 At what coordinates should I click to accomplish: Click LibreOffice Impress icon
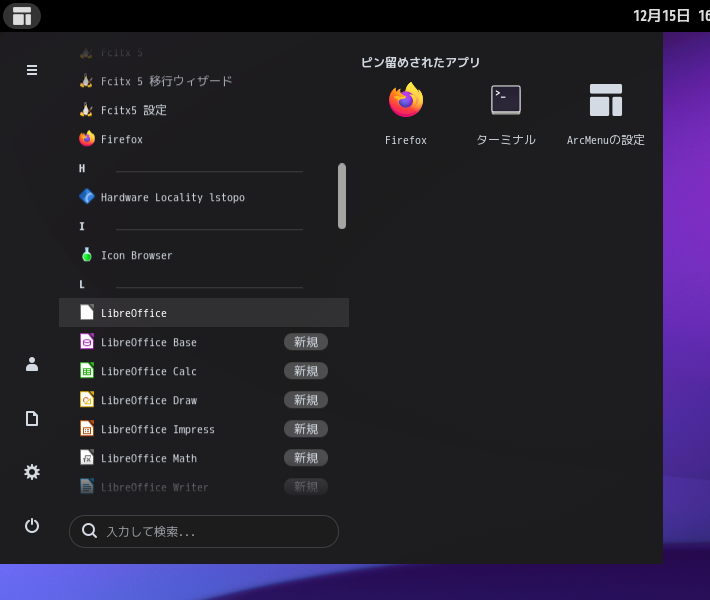pyautogui.click(x=87, y=428)
